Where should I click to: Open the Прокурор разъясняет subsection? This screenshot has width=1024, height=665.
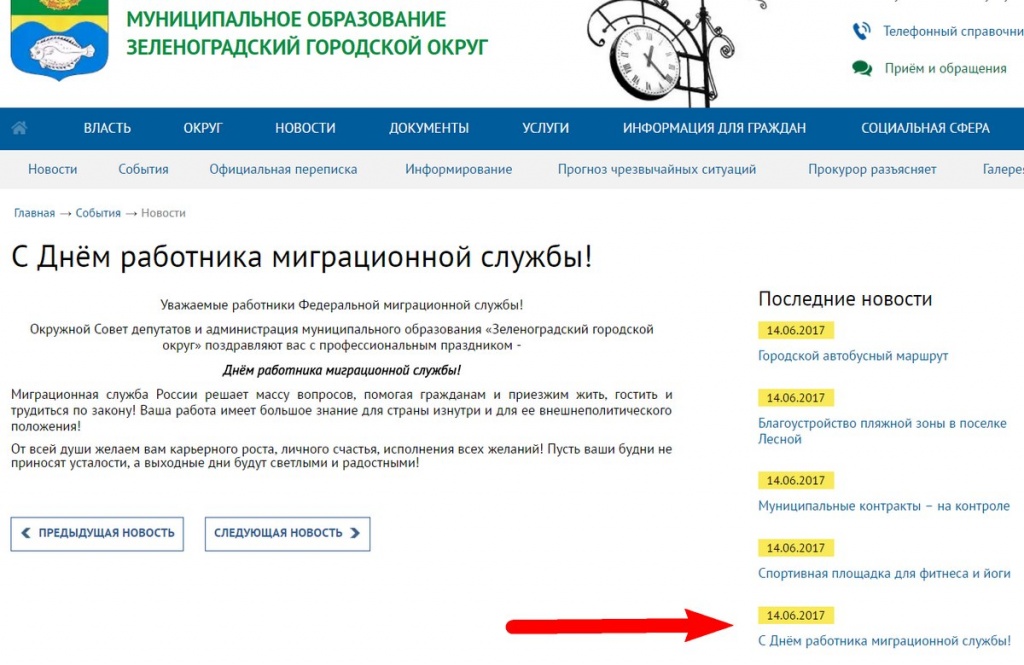click(872, 169)
